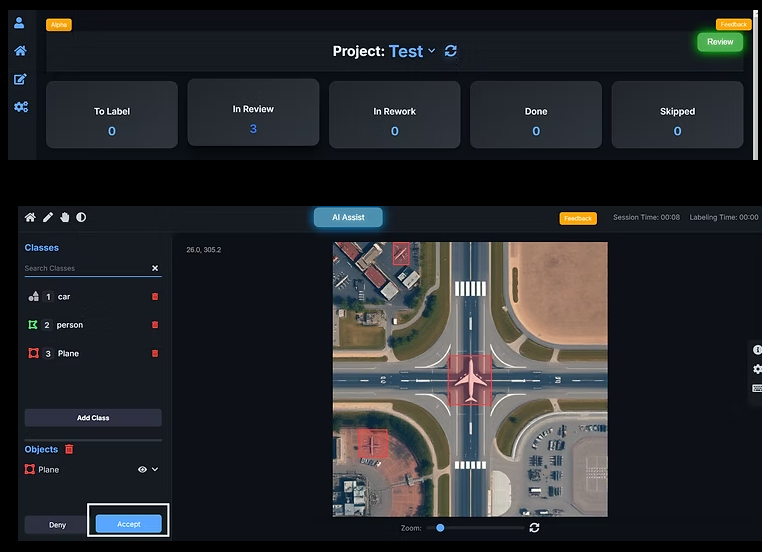
Task: Toggle the contrast half-circle icon
Action: [81, 217]
